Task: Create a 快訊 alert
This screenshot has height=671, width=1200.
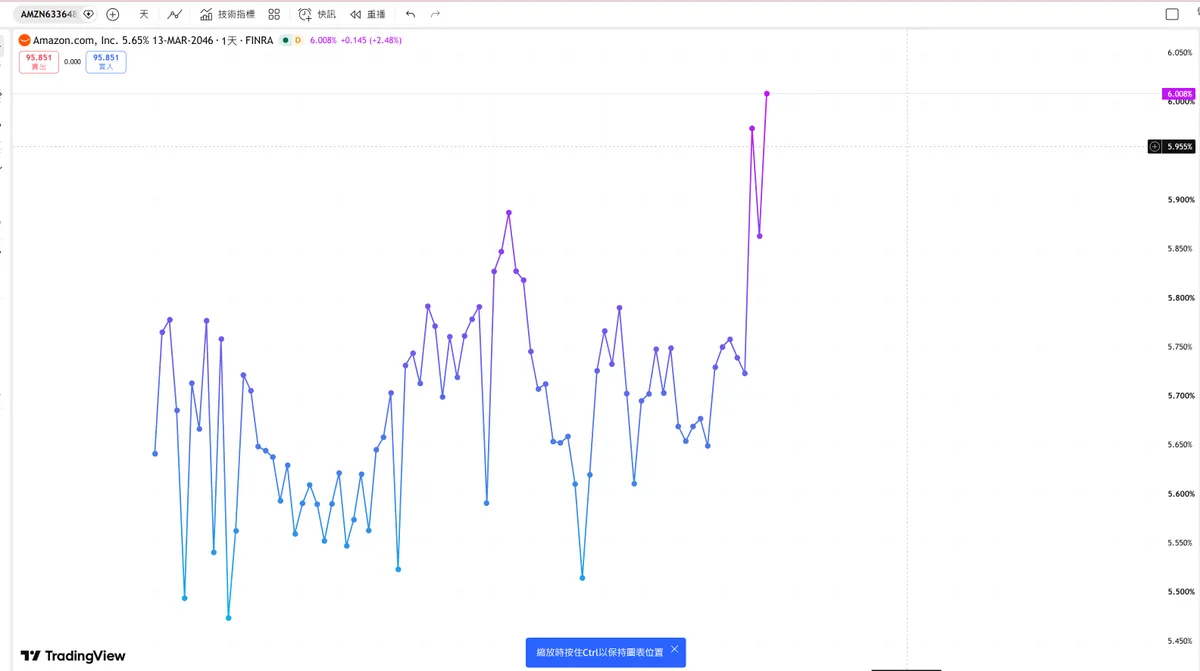Action: [x=317, y=14]
